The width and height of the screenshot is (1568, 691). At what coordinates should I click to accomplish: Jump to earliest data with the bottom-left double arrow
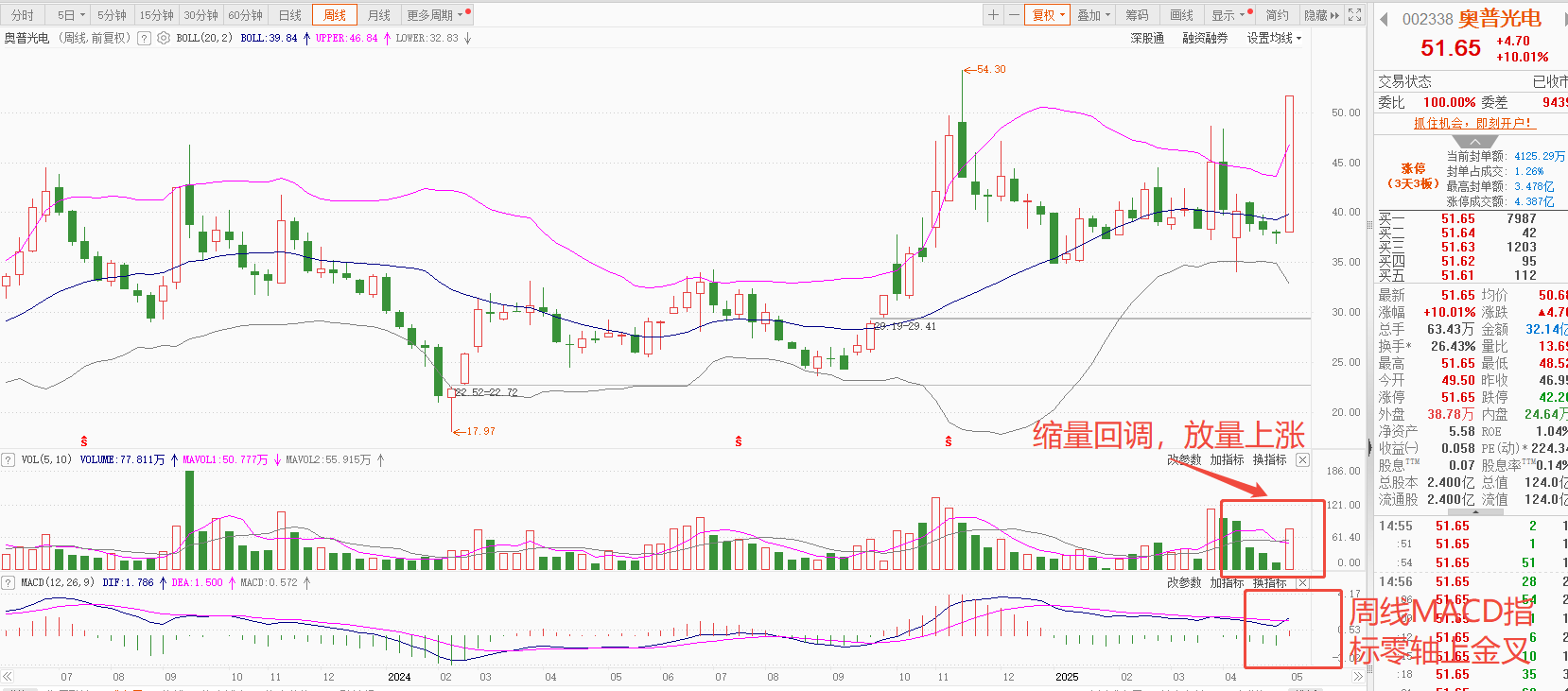tap(8, 677)
